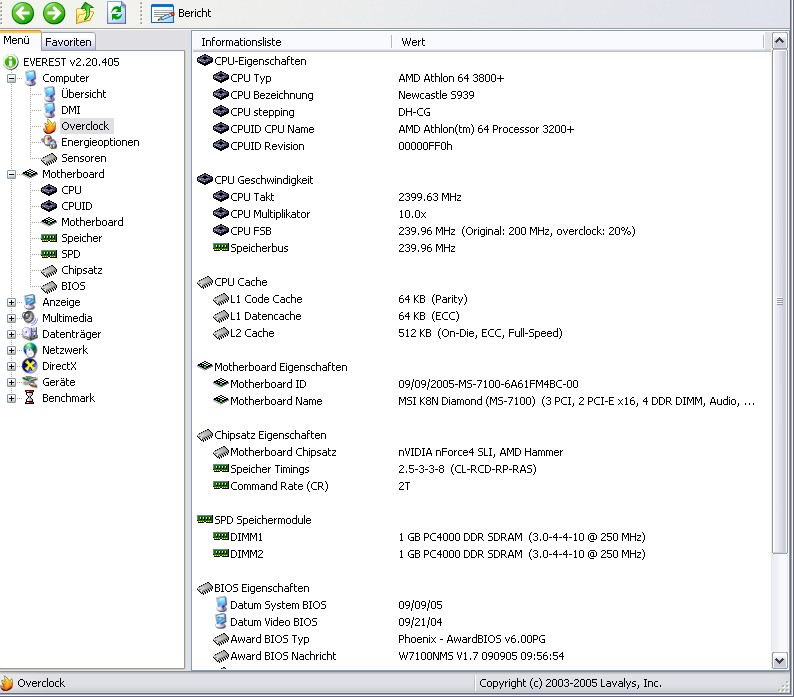Image resolution: width=794 pixels, height=697 pixels.
Task: Select the CPU Bezeichnung row
Action: click(481, 95)
